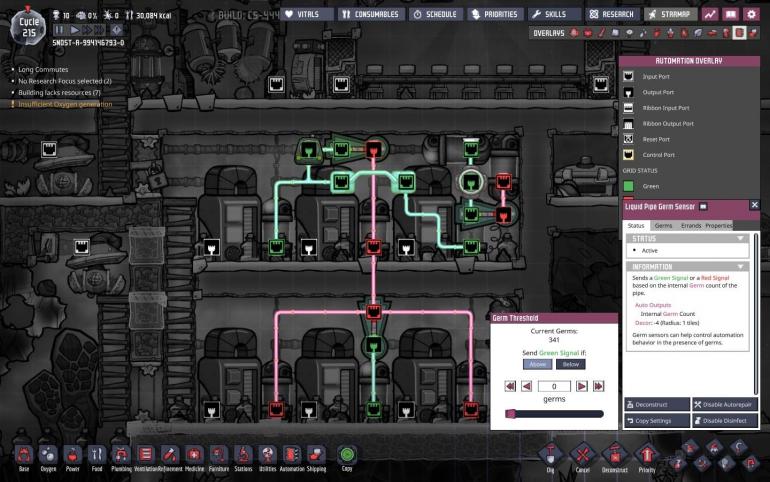Open the Temperature overlay
The image size is (770, 482).
point(602,33)
